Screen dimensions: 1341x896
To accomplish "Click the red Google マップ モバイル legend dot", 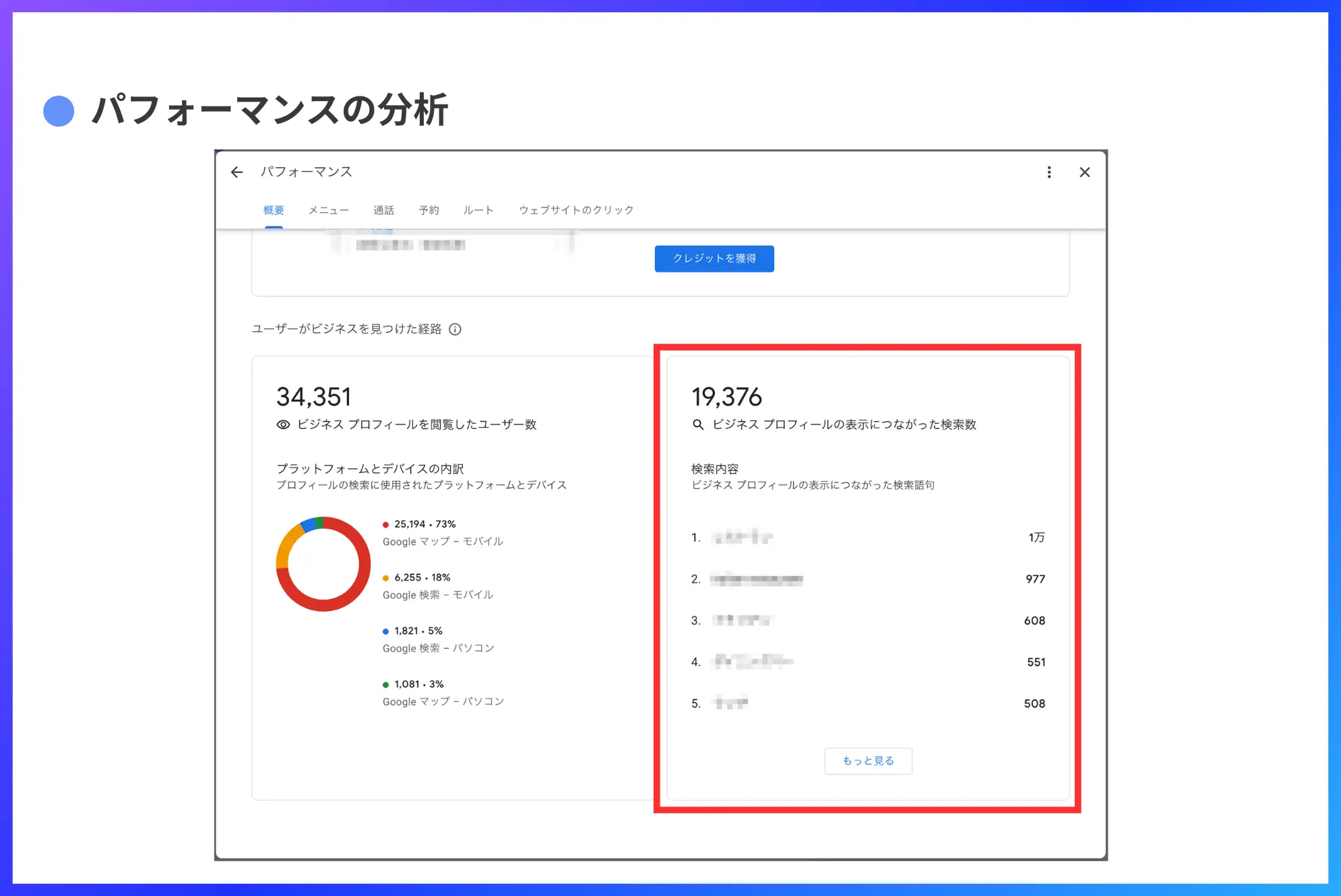I will coord(385,523).
